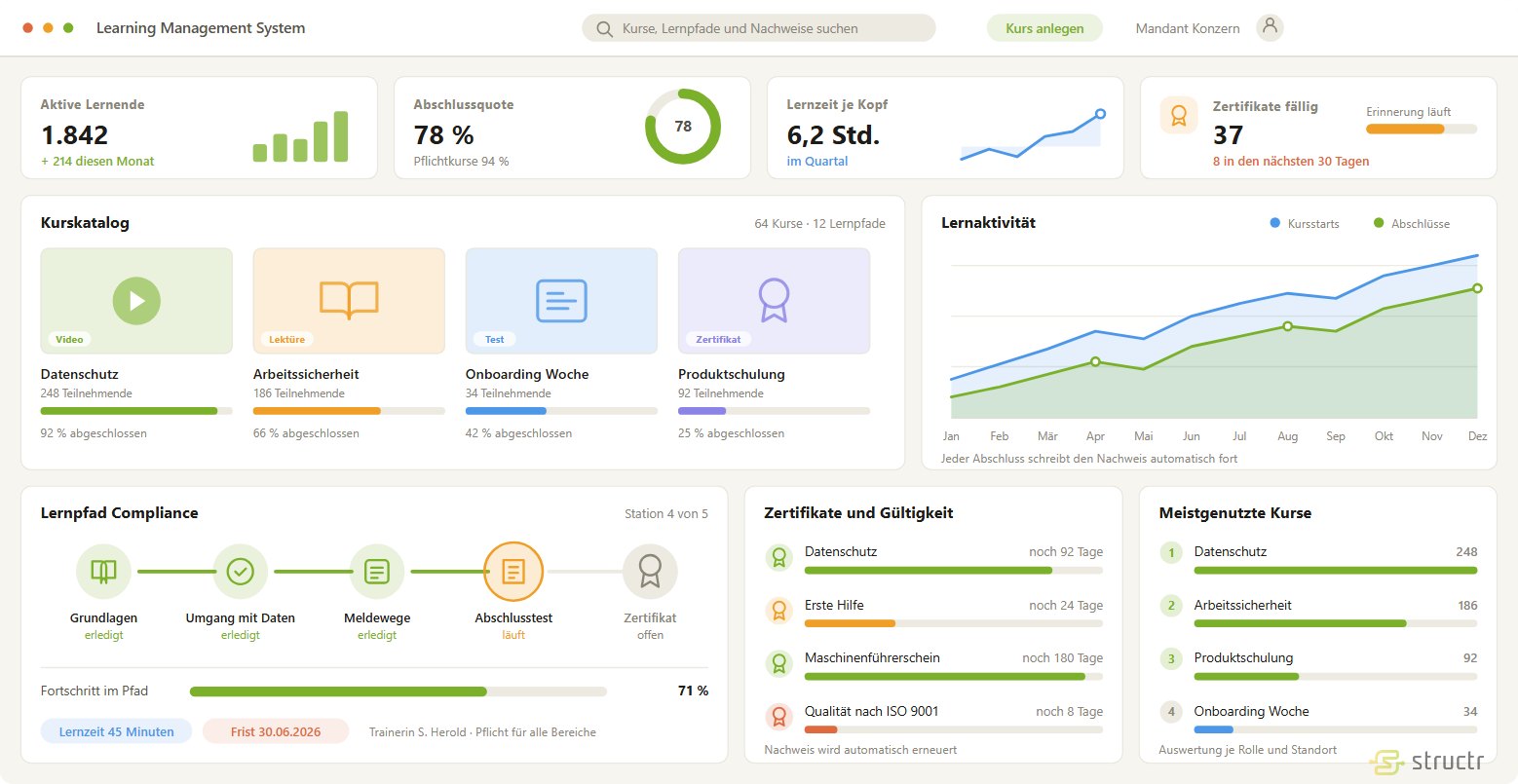Click the Onboarding Woche test document icon
The width and height of the screenshot is (1518, 784).
pos(561,301)
